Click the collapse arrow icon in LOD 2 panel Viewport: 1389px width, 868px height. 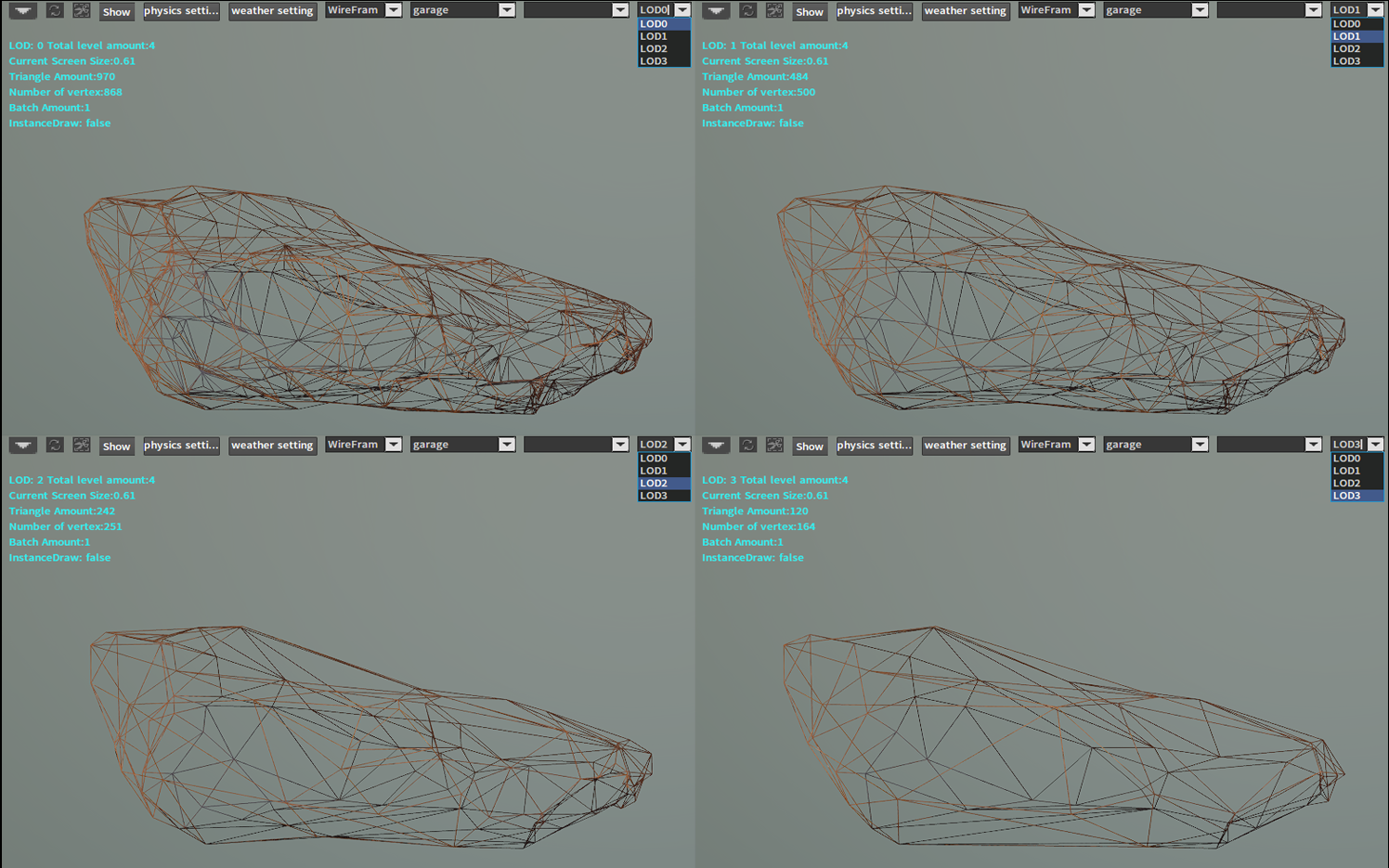[x=23, y=446]
